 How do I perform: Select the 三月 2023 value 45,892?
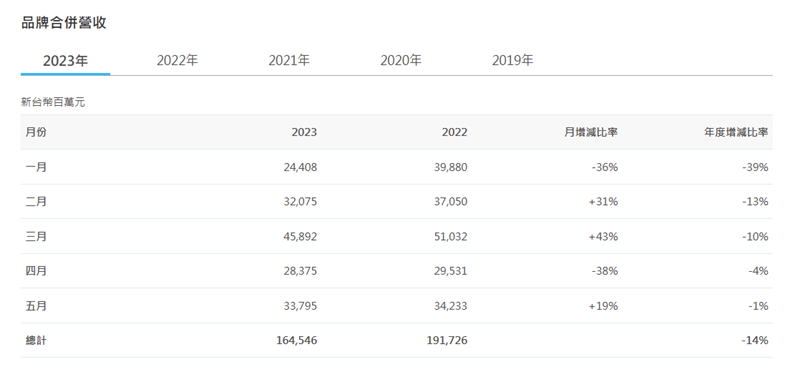pos(300,237)
